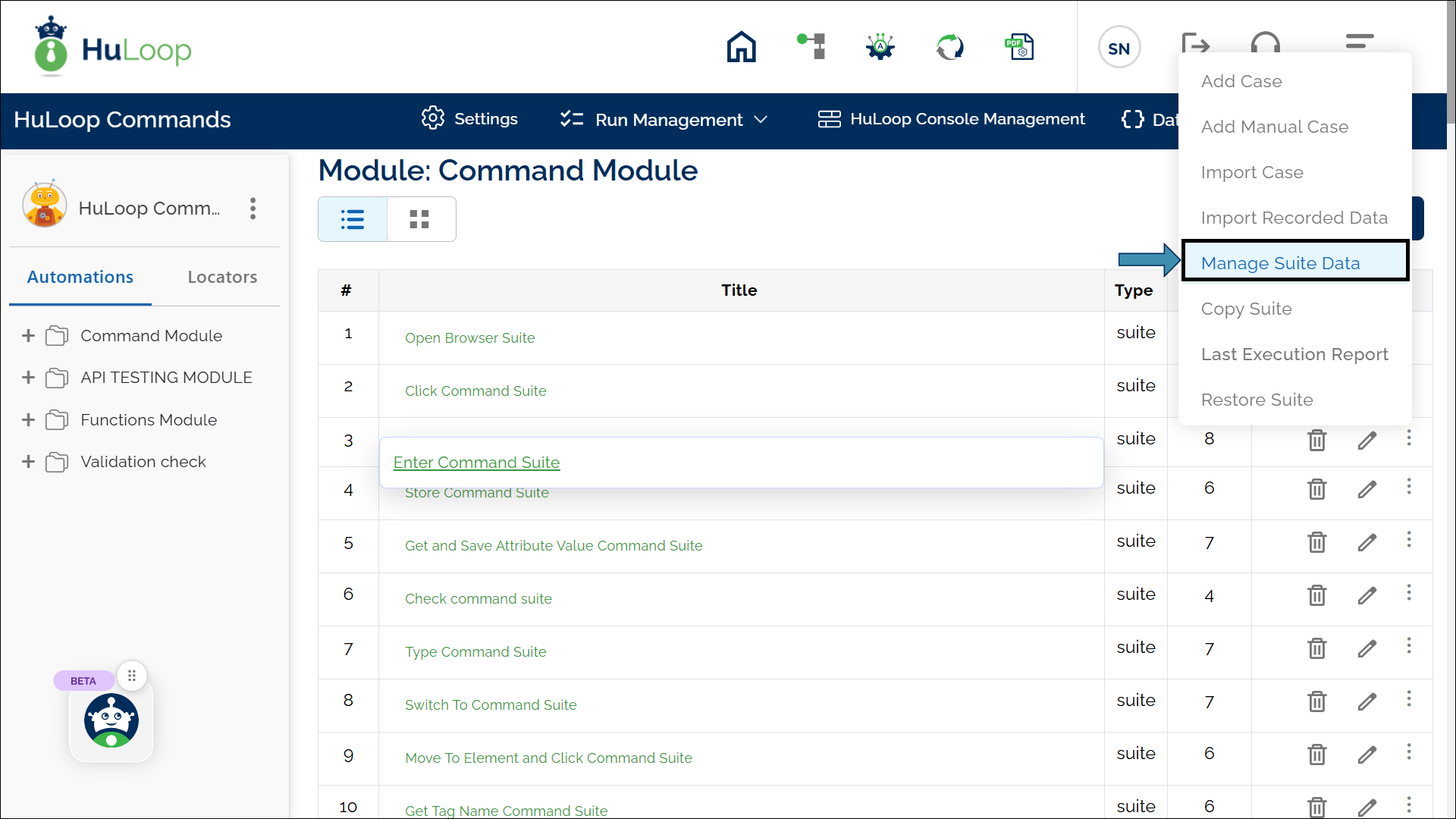
Task: Open the automation gear bot icon
Action: [x=880, y=47]
